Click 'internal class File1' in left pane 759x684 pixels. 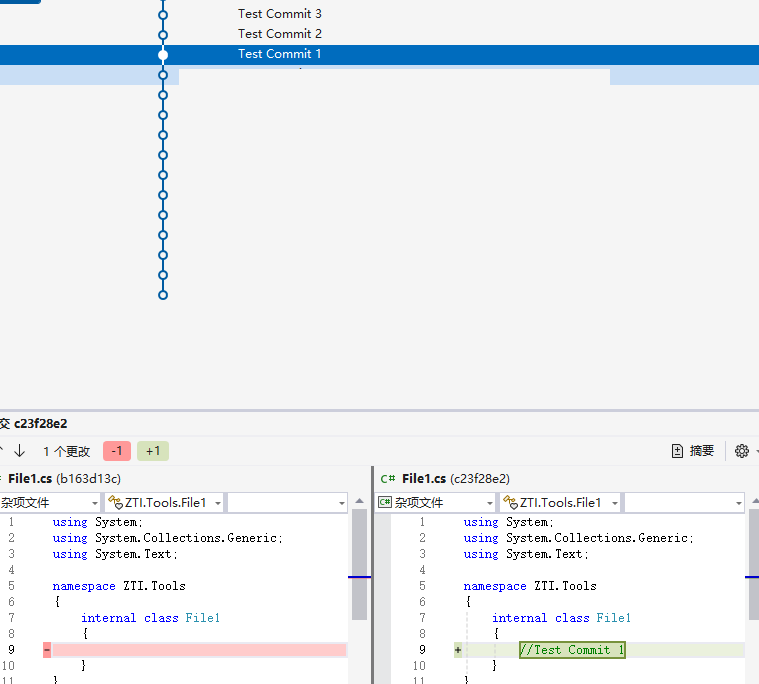[x=151, y=618]
